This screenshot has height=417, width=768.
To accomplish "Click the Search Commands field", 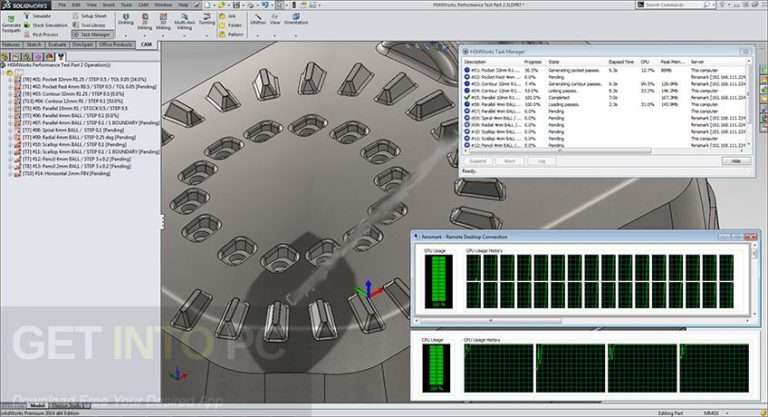I will (673, 5).
